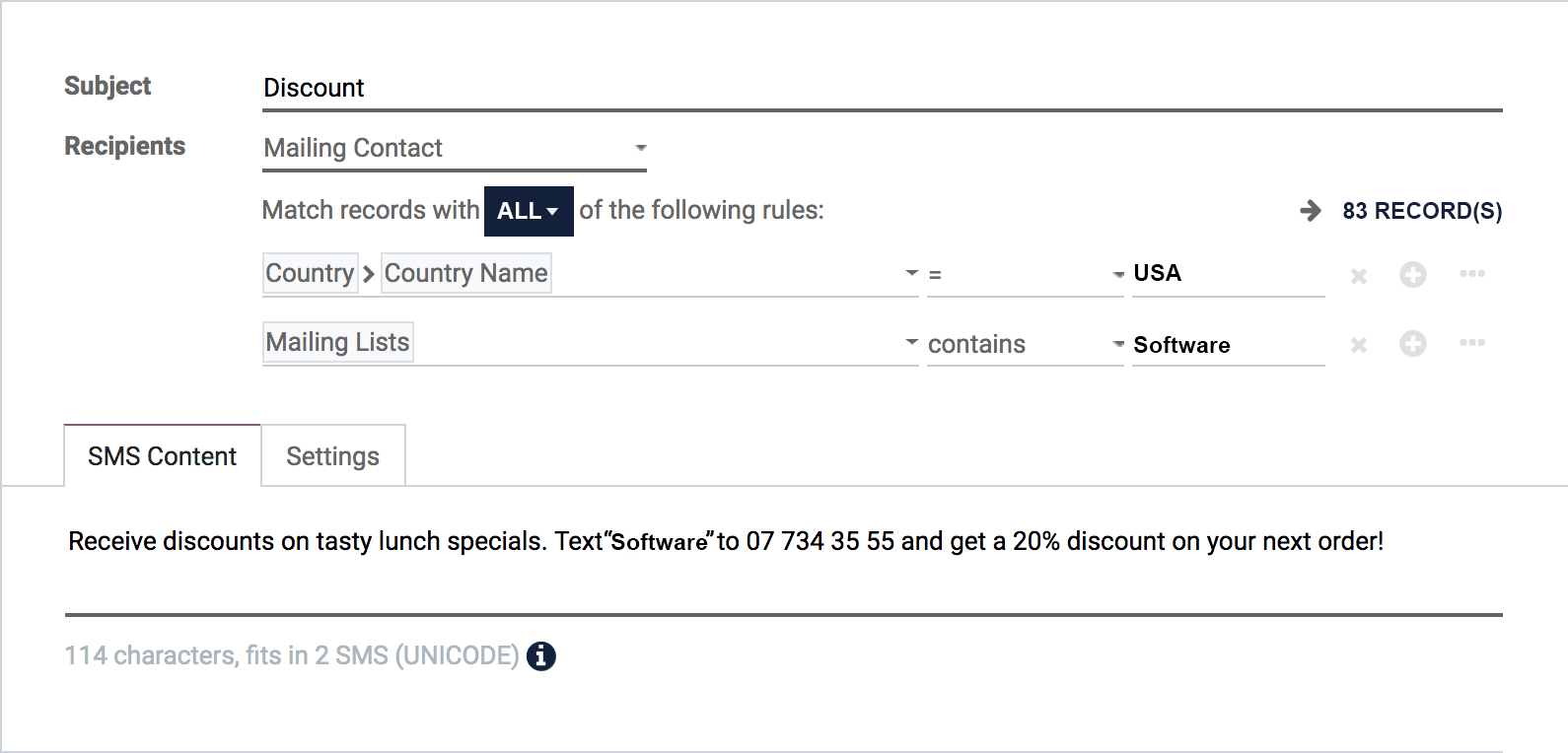Open the ALL match selector
Screen dimensions: 1568x753
point(529,211)
